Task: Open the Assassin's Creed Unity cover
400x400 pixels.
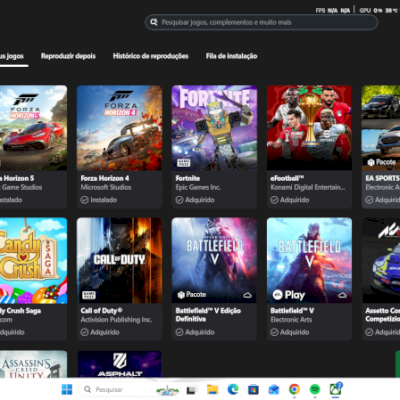Action: pyautogui.click(x=33, y=364)
